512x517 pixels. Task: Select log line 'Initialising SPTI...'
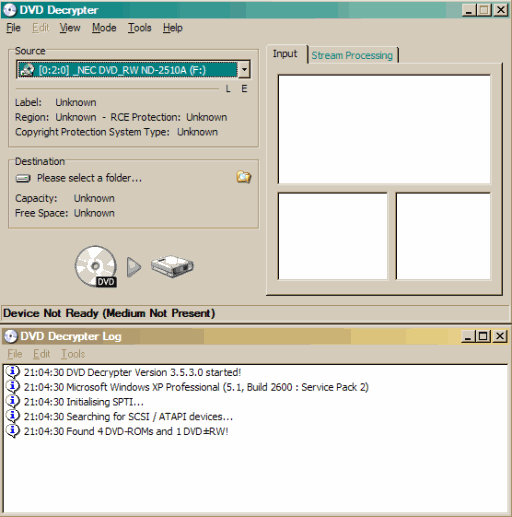84,402
